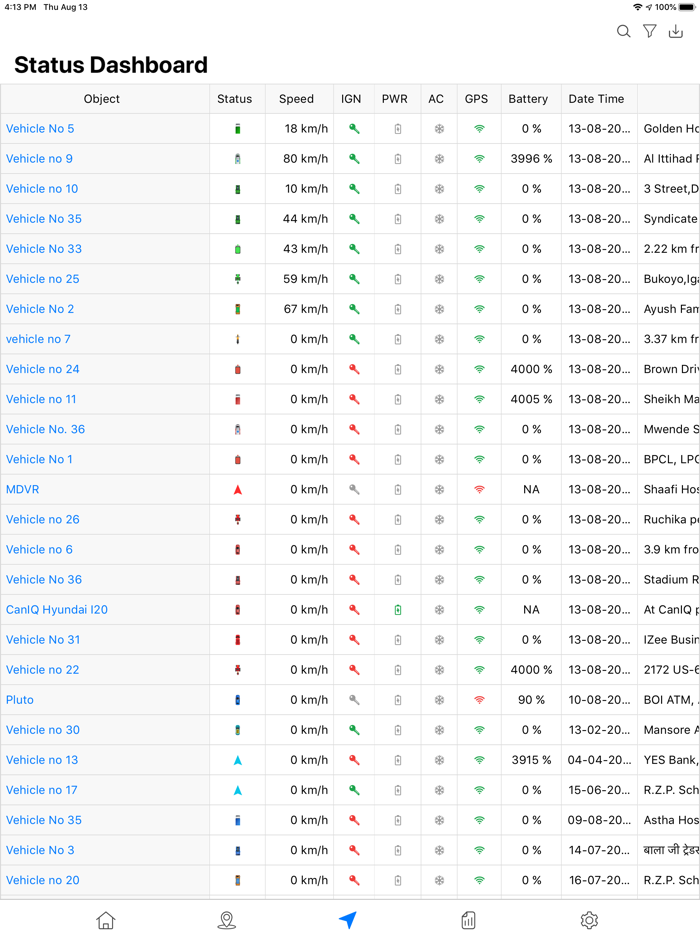The height and width of the screenshot is (934, 700).
Task: Open the reports tab icon
Action: (469, 920)
